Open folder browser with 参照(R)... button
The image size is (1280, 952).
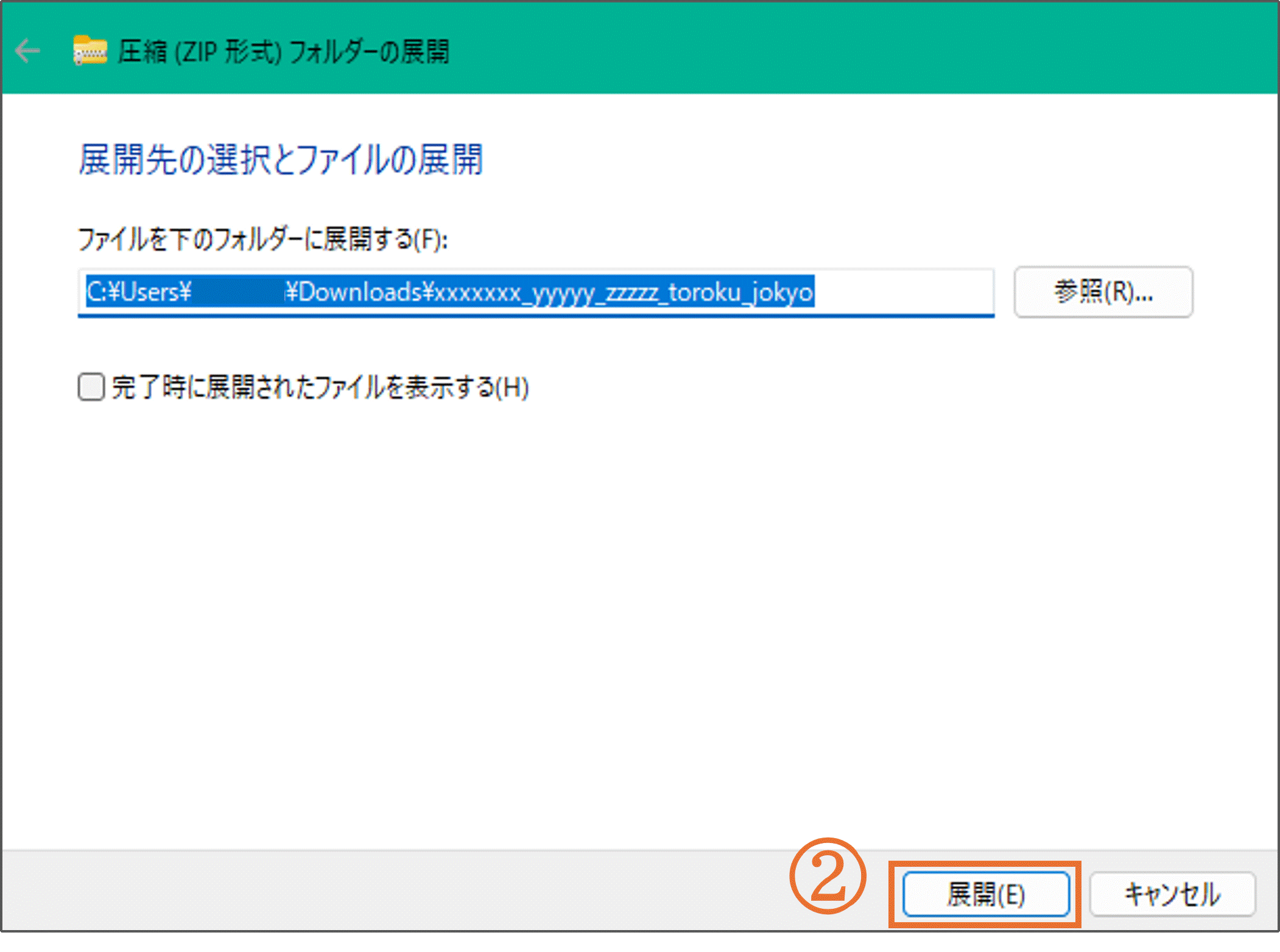pos(1103,292)
